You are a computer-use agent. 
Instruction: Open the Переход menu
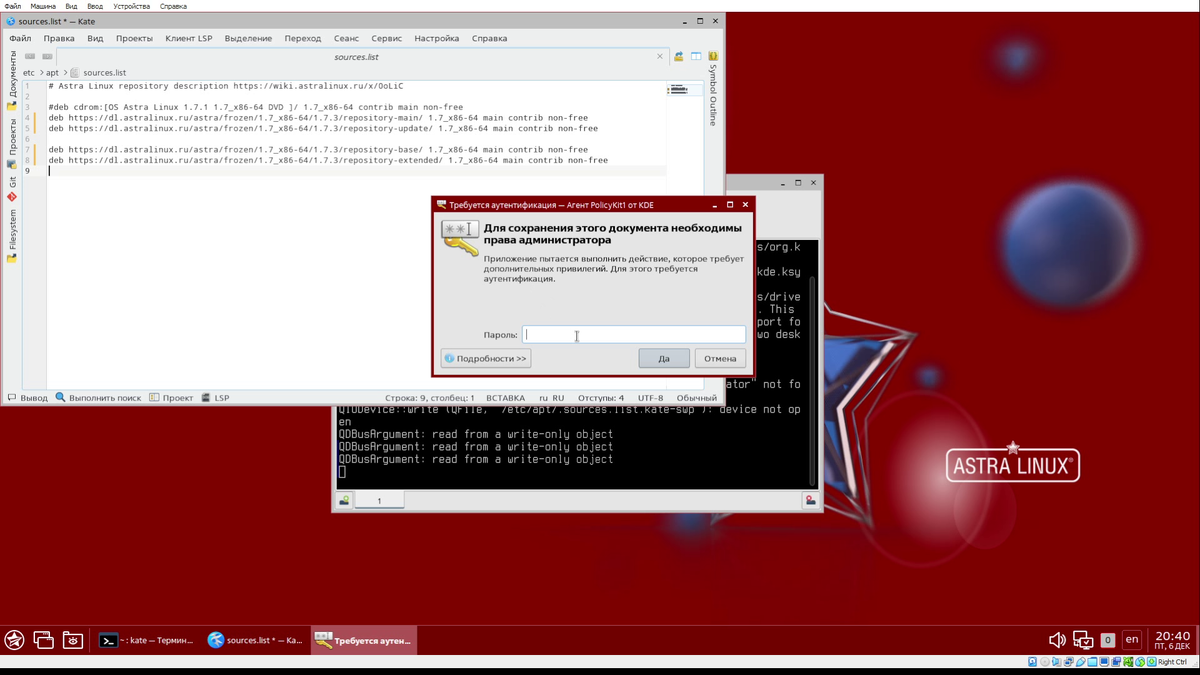click(x=303, y=38)
